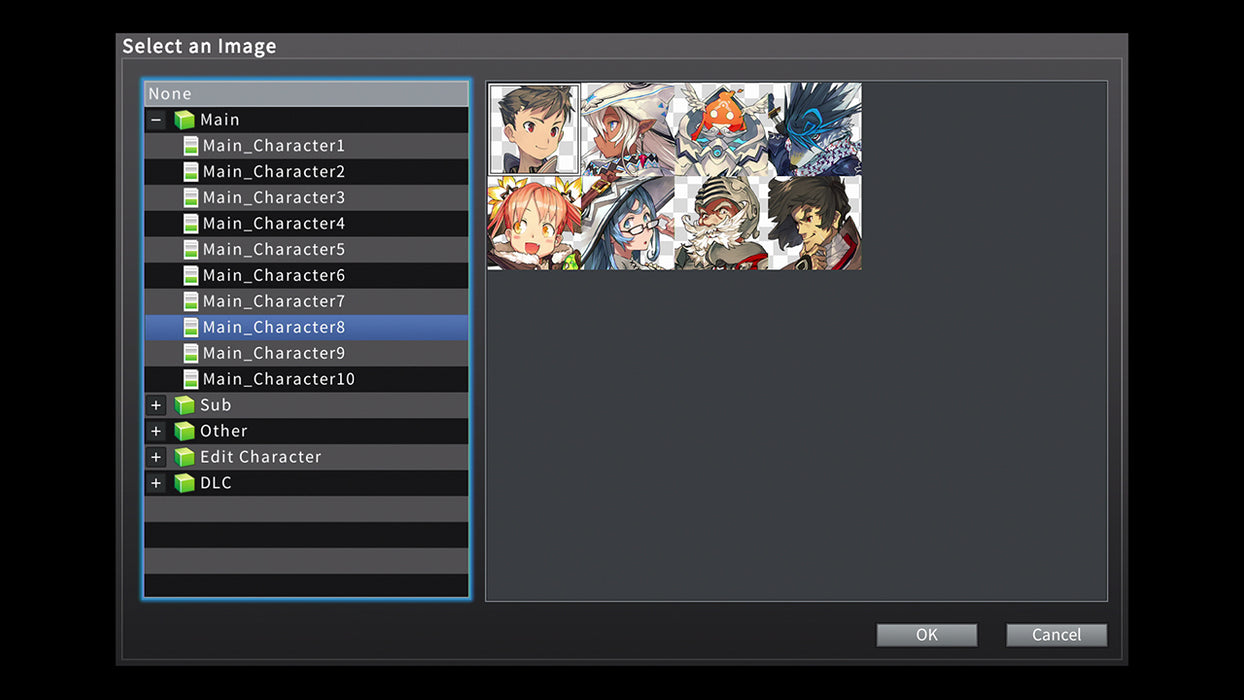Click the green cube icon beside Main
The height and width of the screenshot is (700, 1244).
186,119
